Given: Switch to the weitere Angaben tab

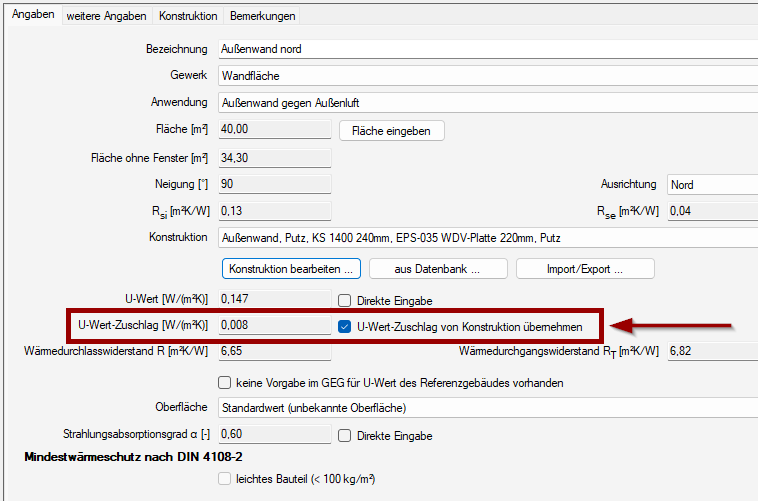Looking at the screenshot, I should [x=106, y=16].
